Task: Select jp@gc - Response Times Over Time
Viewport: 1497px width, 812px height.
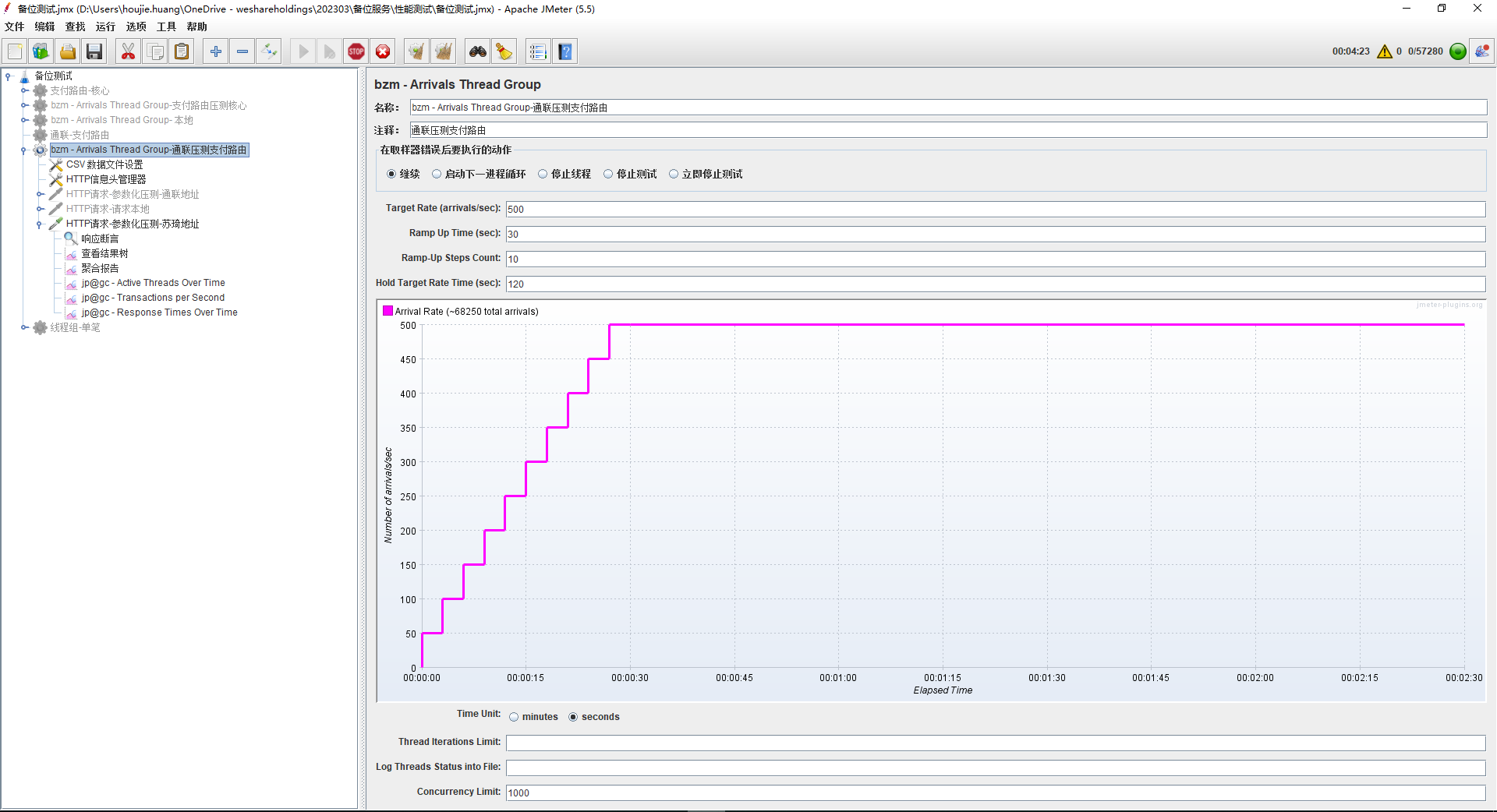Action: coord(159,312)
